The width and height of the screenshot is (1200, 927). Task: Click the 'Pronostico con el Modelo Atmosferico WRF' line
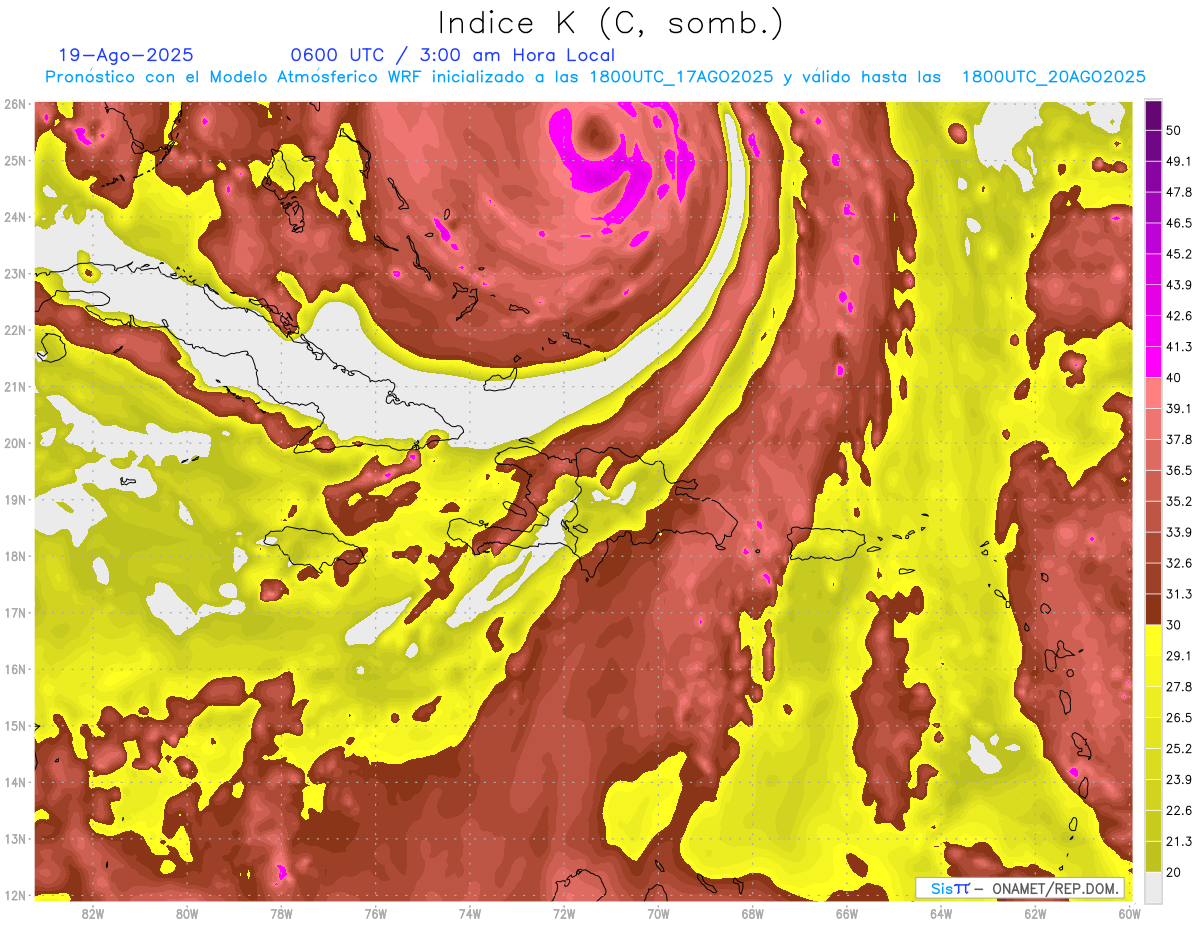(x=594, y=77)
